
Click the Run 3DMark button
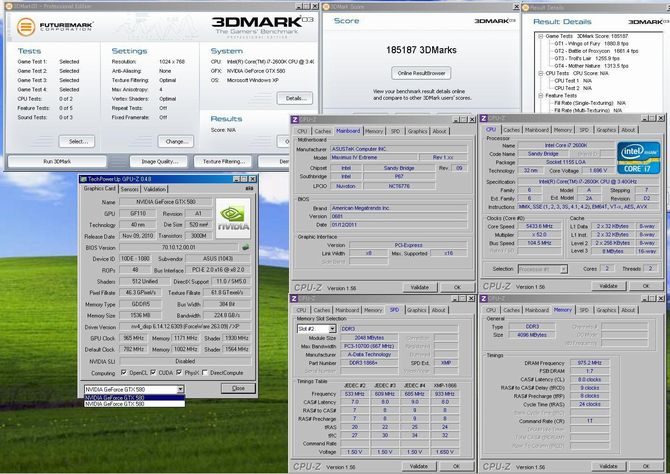(x=57, y=162)
